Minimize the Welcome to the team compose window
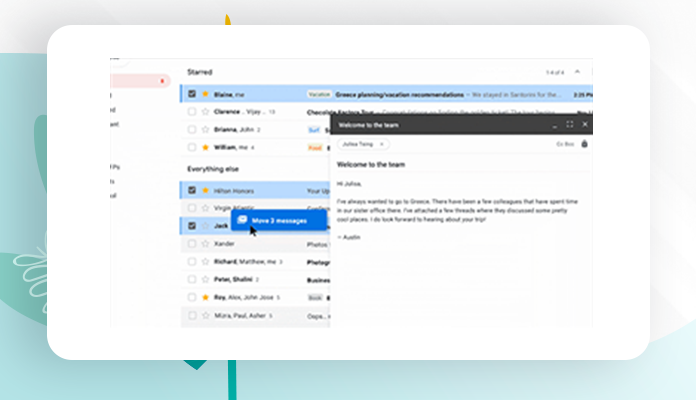The image size is (696, 400). click(554, 125)
